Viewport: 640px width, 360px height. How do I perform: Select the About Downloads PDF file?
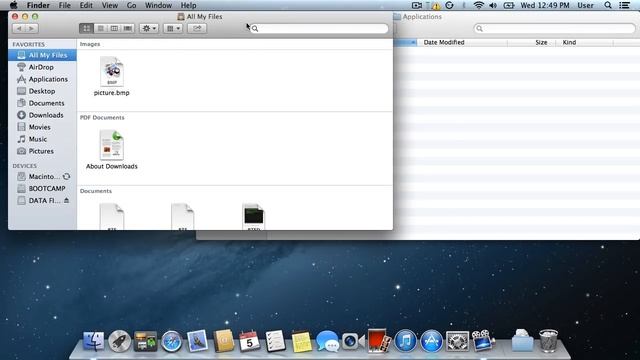(111, 150)
